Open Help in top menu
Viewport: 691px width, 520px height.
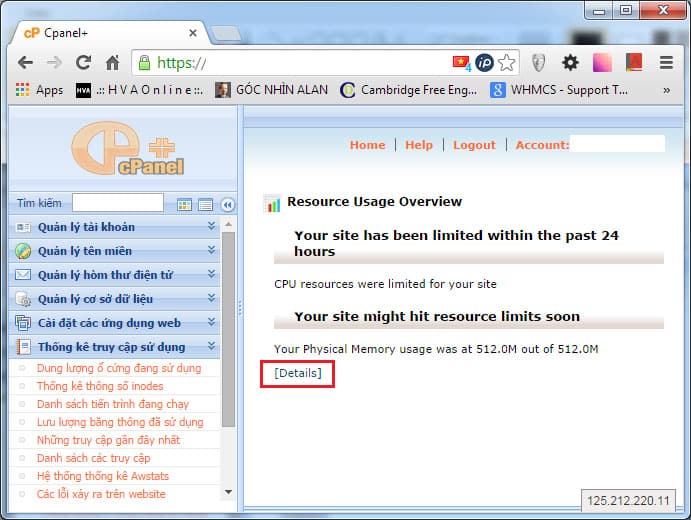[x=419, y=145]
